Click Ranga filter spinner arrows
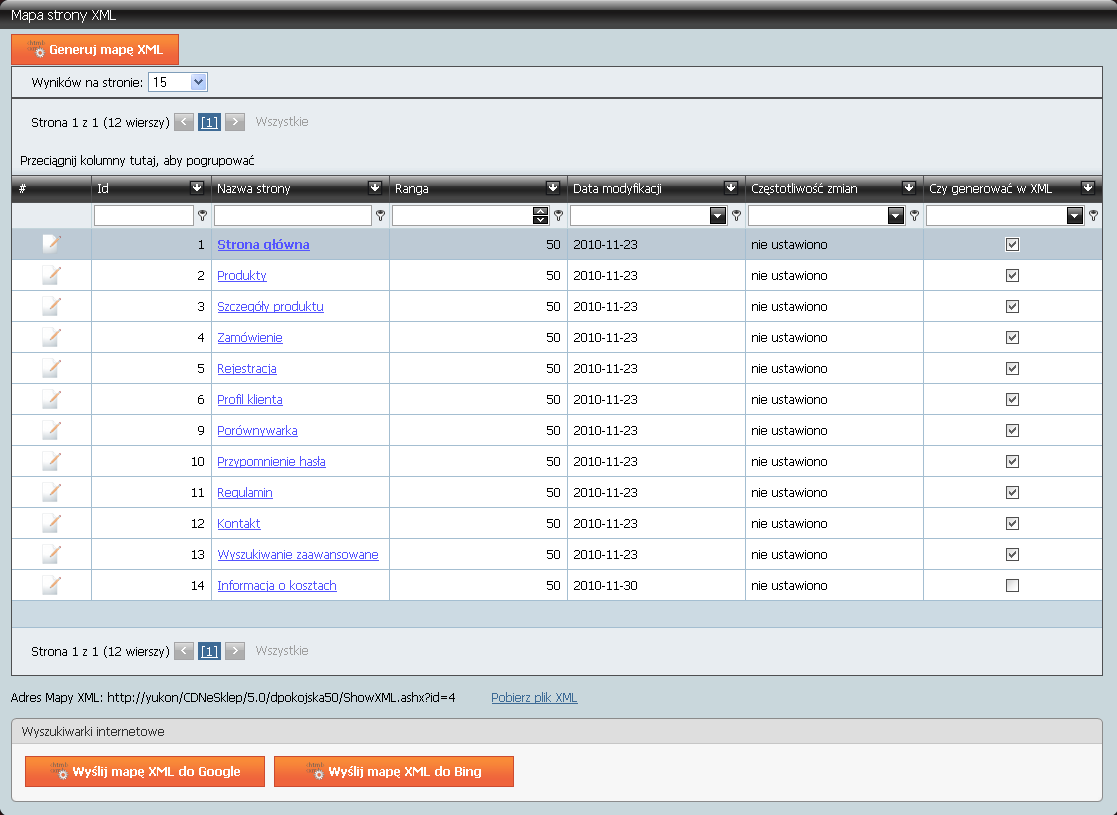Viewport: 1117px width, 815px height. point(541,215)
